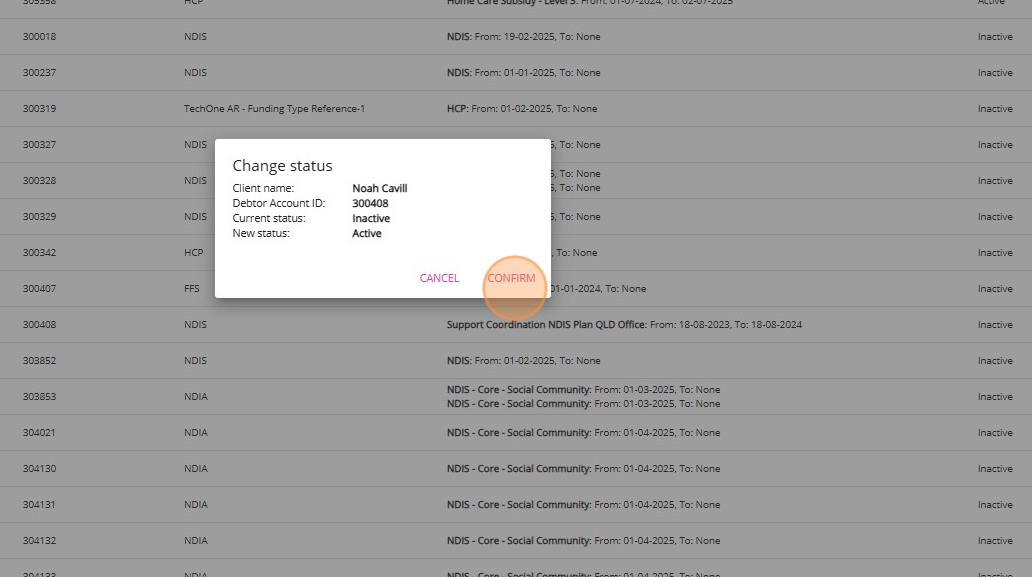Screen dimensions: 1032x577
Task: Click the NDIA funding type in row 303853
Action: (x=195, y=397)
